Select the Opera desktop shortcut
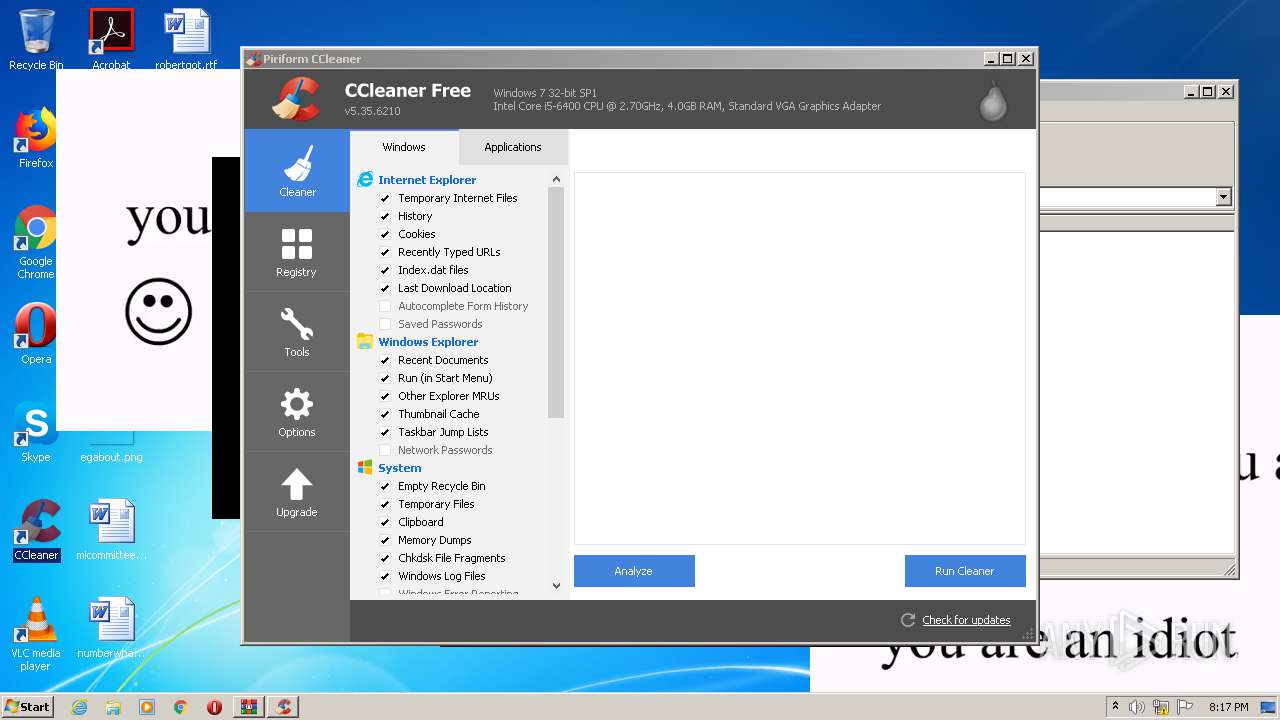Screen dimensions: 1280x720 [x=36, y=334]
